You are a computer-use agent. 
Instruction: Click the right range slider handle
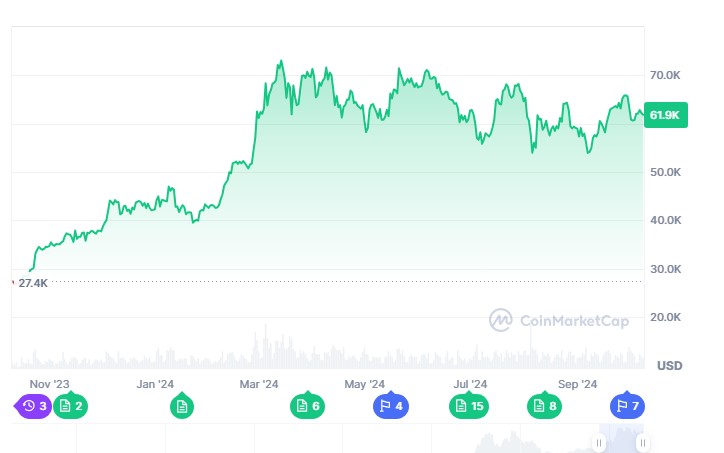pyautogui.click(x=642, y=443)
